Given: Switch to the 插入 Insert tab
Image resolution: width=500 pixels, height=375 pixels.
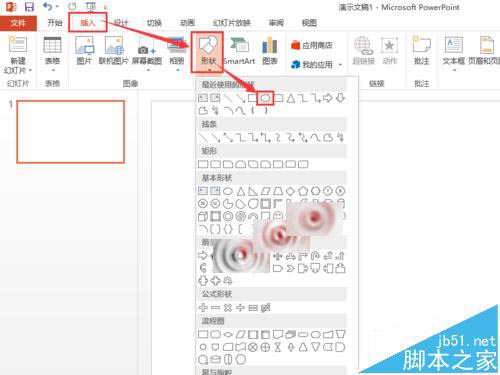Looking at the screenshot, I should [88, 23].
